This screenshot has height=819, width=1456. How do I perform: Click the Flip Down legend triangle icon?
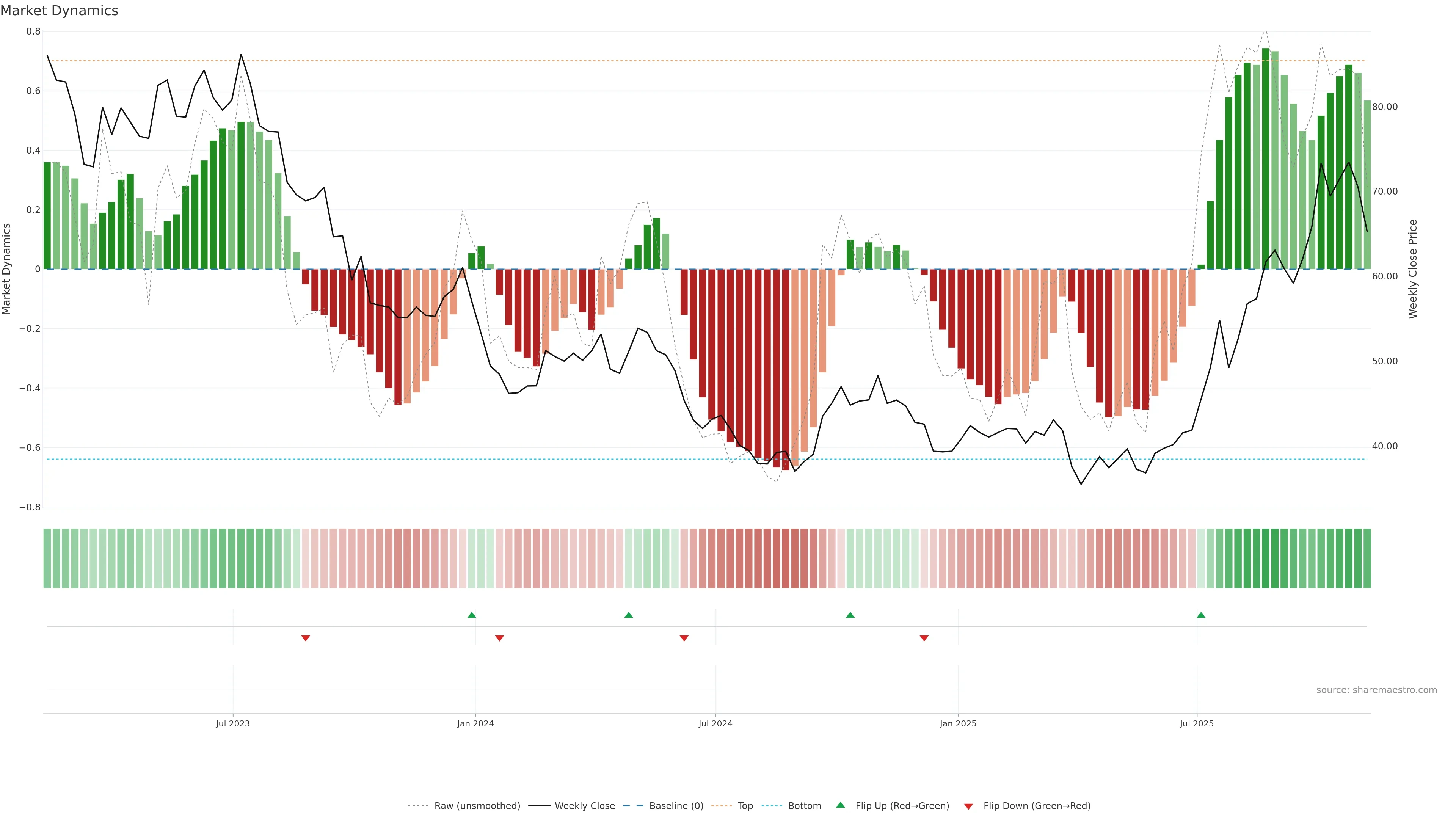coord(968,806)
